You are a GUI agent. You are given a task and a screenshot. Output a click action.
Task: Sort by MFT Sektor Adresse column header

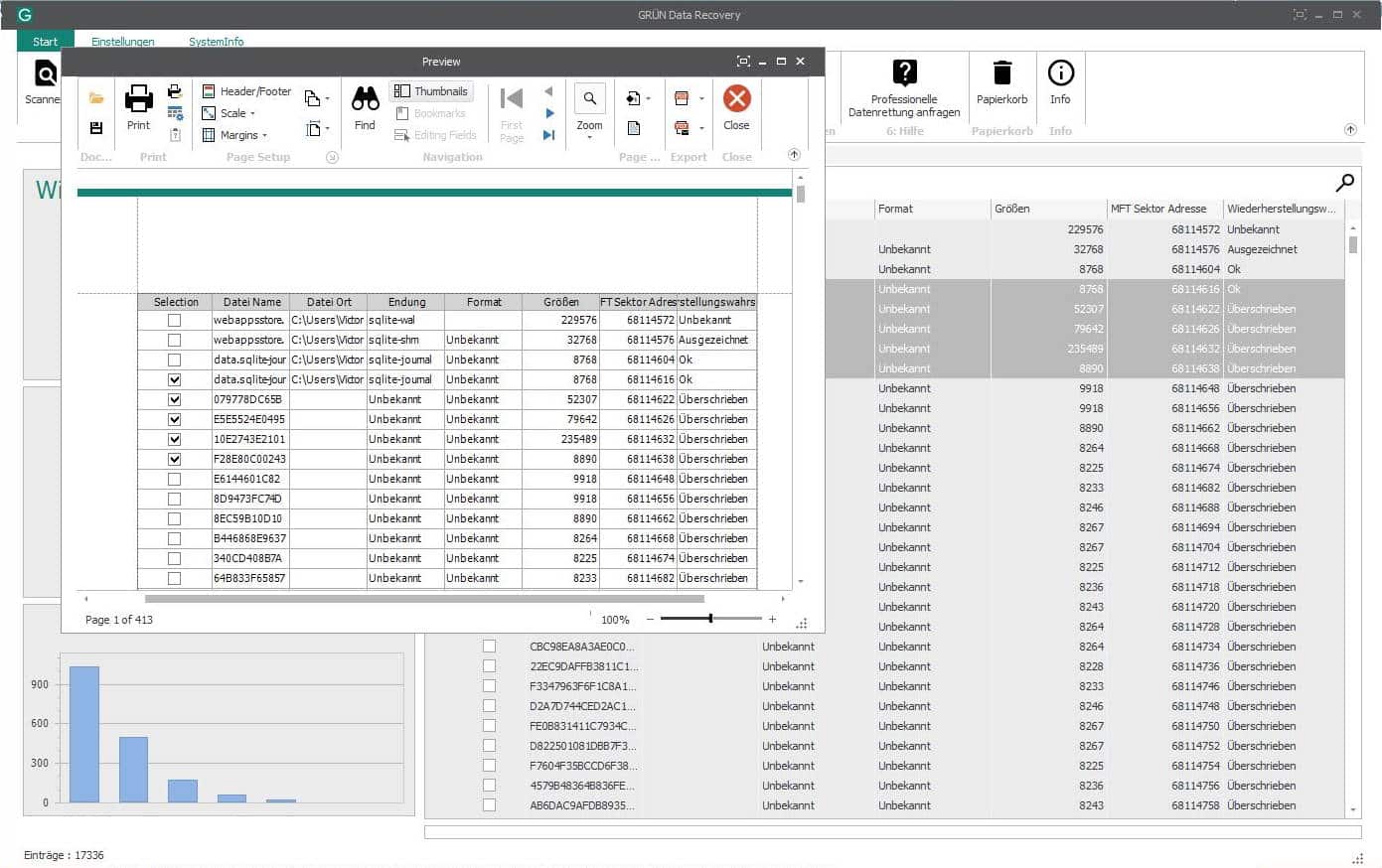point(1164,209)
